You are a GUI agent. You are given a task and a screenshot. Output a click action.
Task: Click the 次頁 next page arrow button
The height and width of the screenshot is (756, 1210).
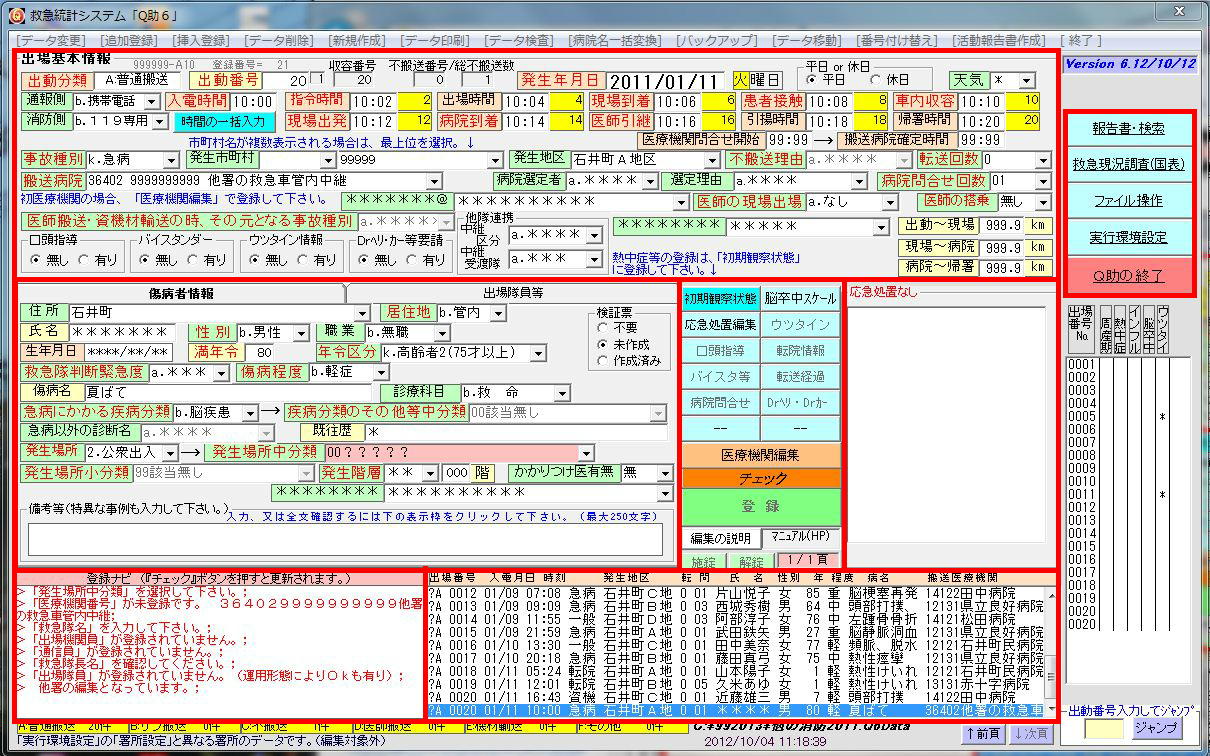click(1030, 733)
